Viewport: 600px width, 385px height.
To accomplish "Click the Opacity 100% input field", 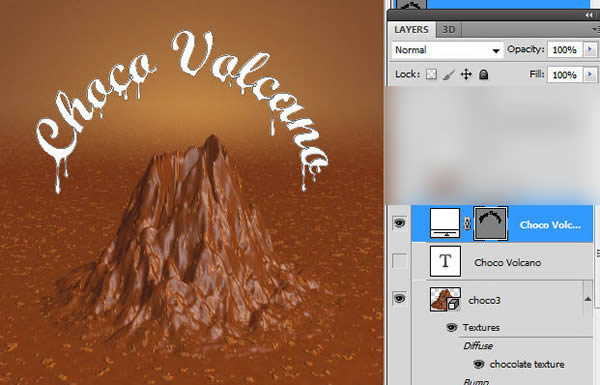I will [x=565, y=50].
